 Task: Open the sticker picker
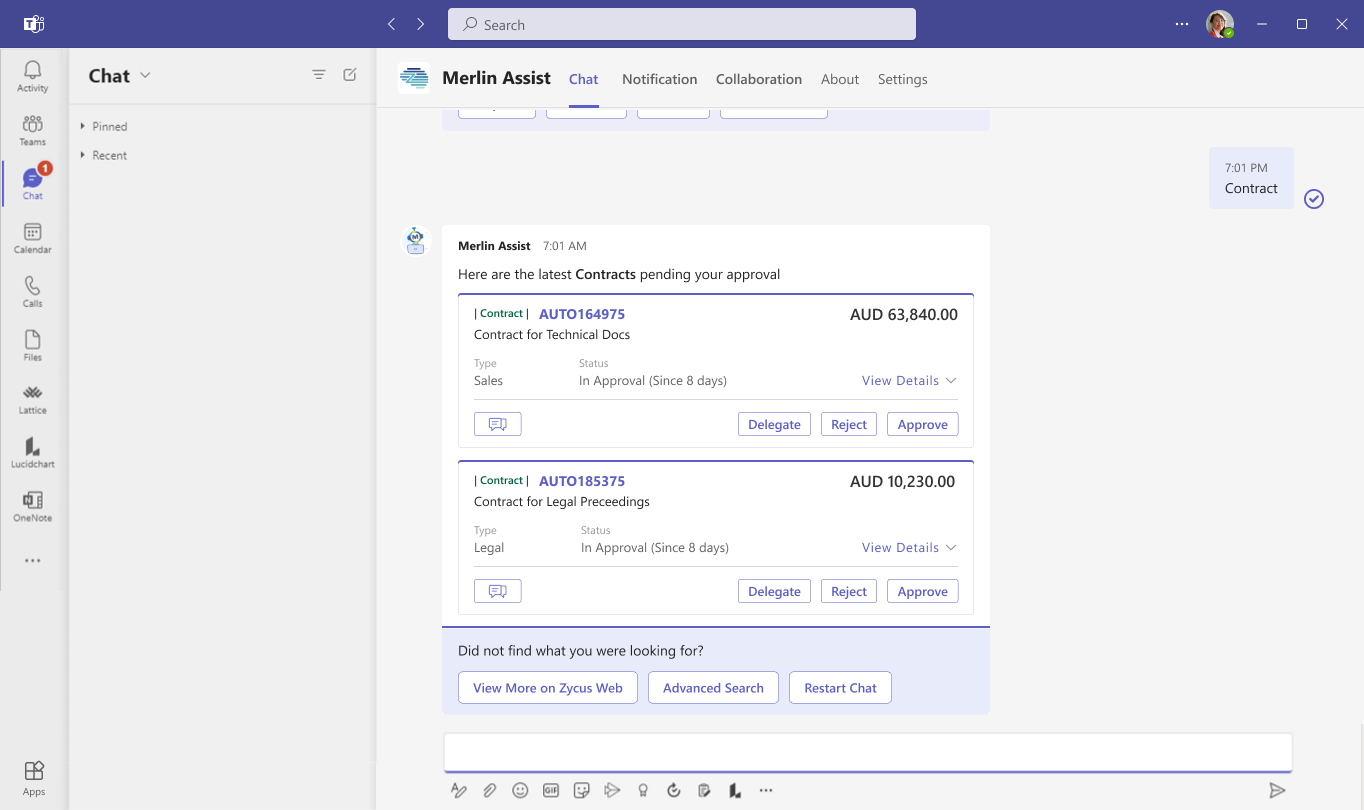coord(582,790)
